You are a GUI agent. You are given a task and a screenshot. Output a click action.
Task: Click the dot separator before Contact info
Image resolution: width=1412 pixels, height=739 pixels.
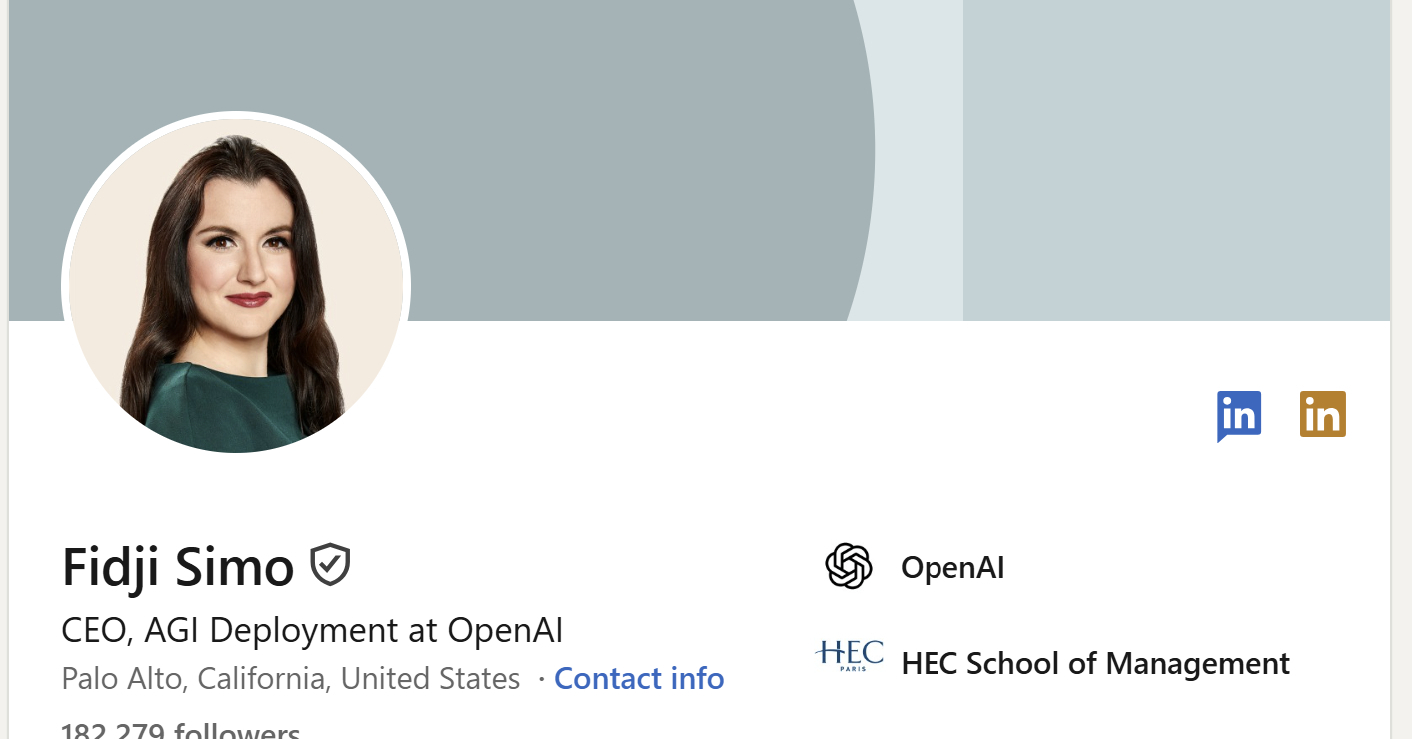[543, 678]
